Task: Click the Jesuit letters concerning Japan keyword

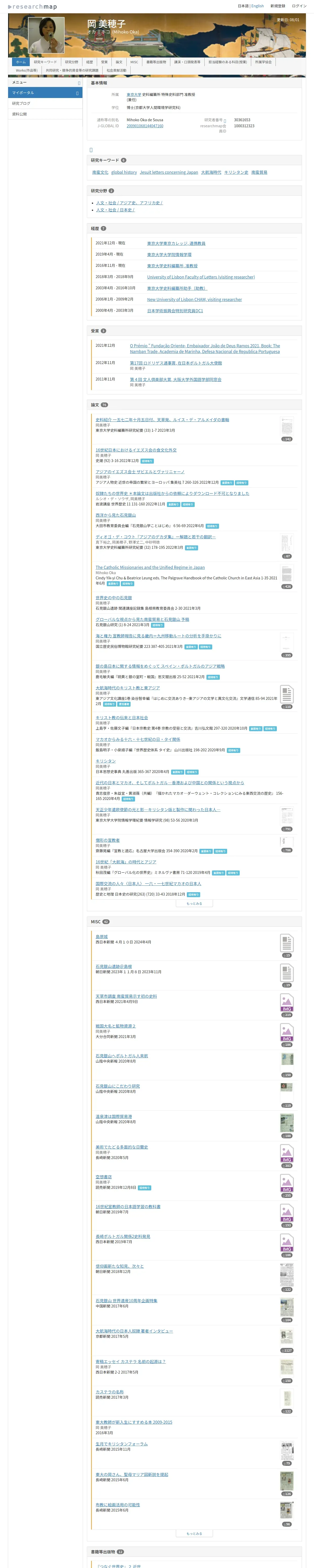Action: (169, 172)
